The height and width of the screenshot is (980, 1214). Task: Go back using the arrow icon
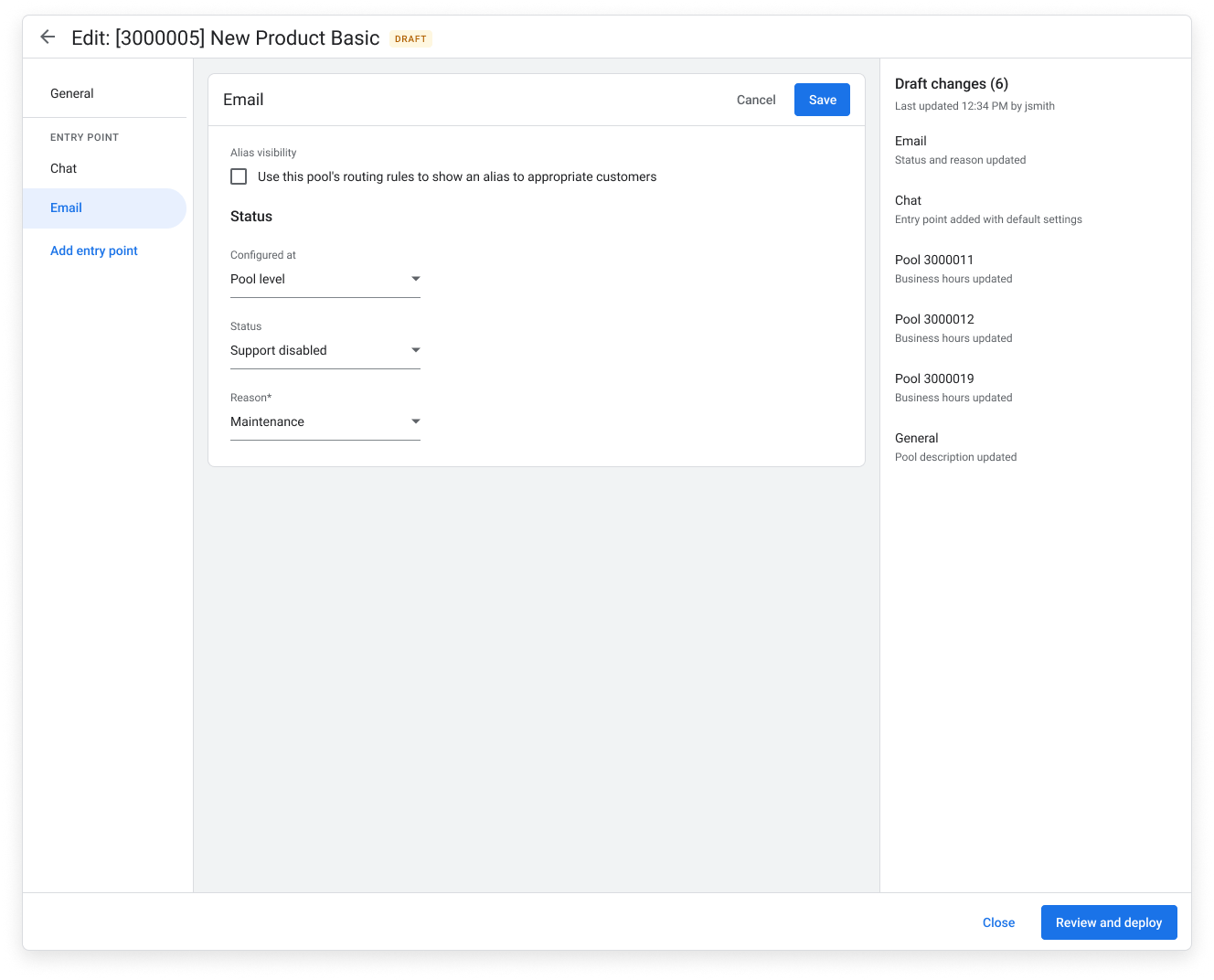coord(48,37)
